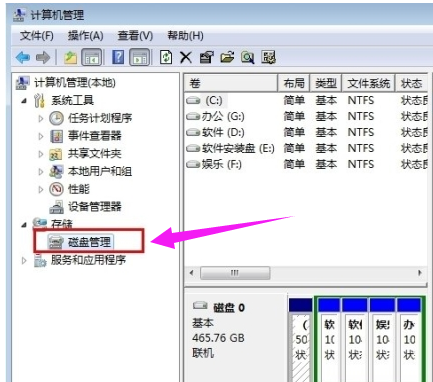The height and width of the screenshot is (382, 433).
Task: Select the 软件 (D:) volume row
Action: [306, 132]
